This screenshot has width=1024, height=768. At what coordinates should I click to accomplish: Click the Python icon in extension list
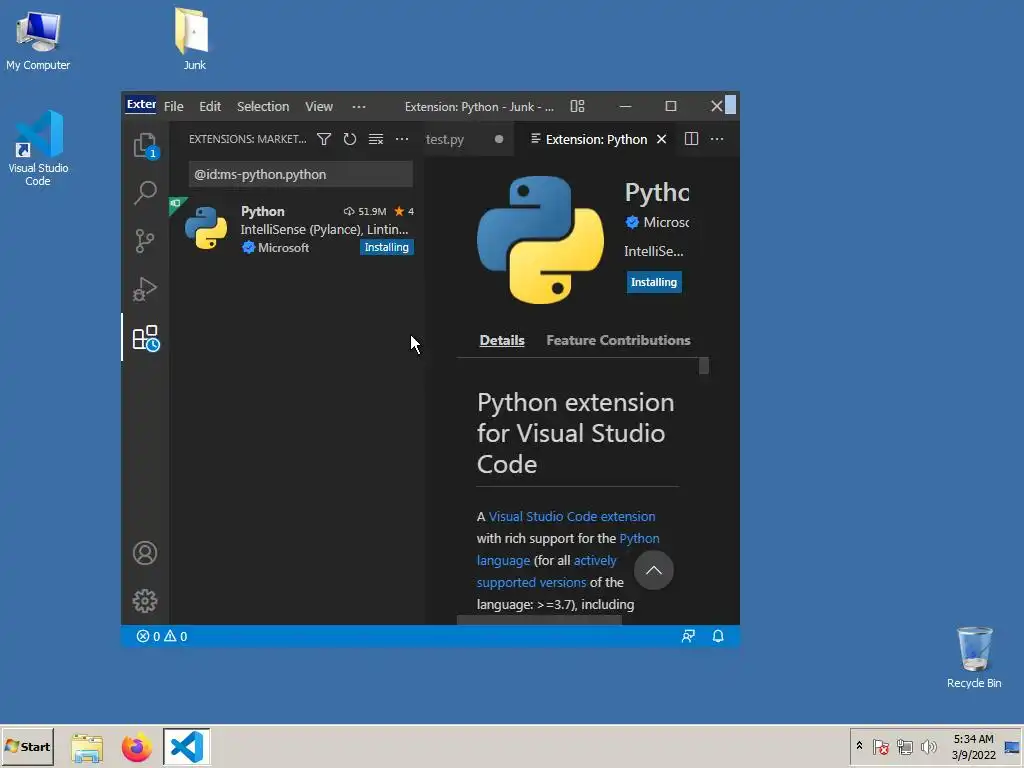(206, 228)
